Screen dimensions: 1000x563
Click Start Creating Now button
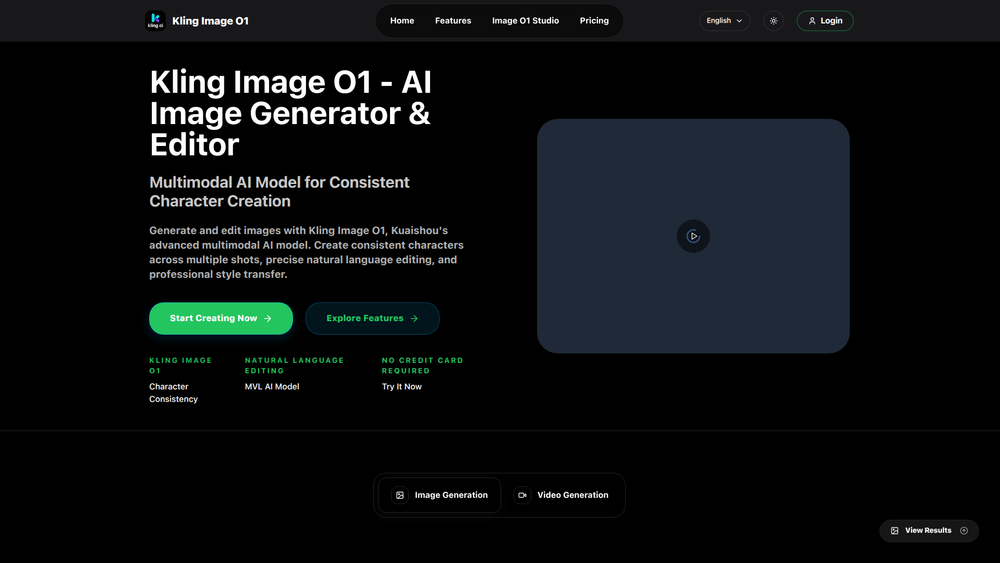(x=221, y=318)
